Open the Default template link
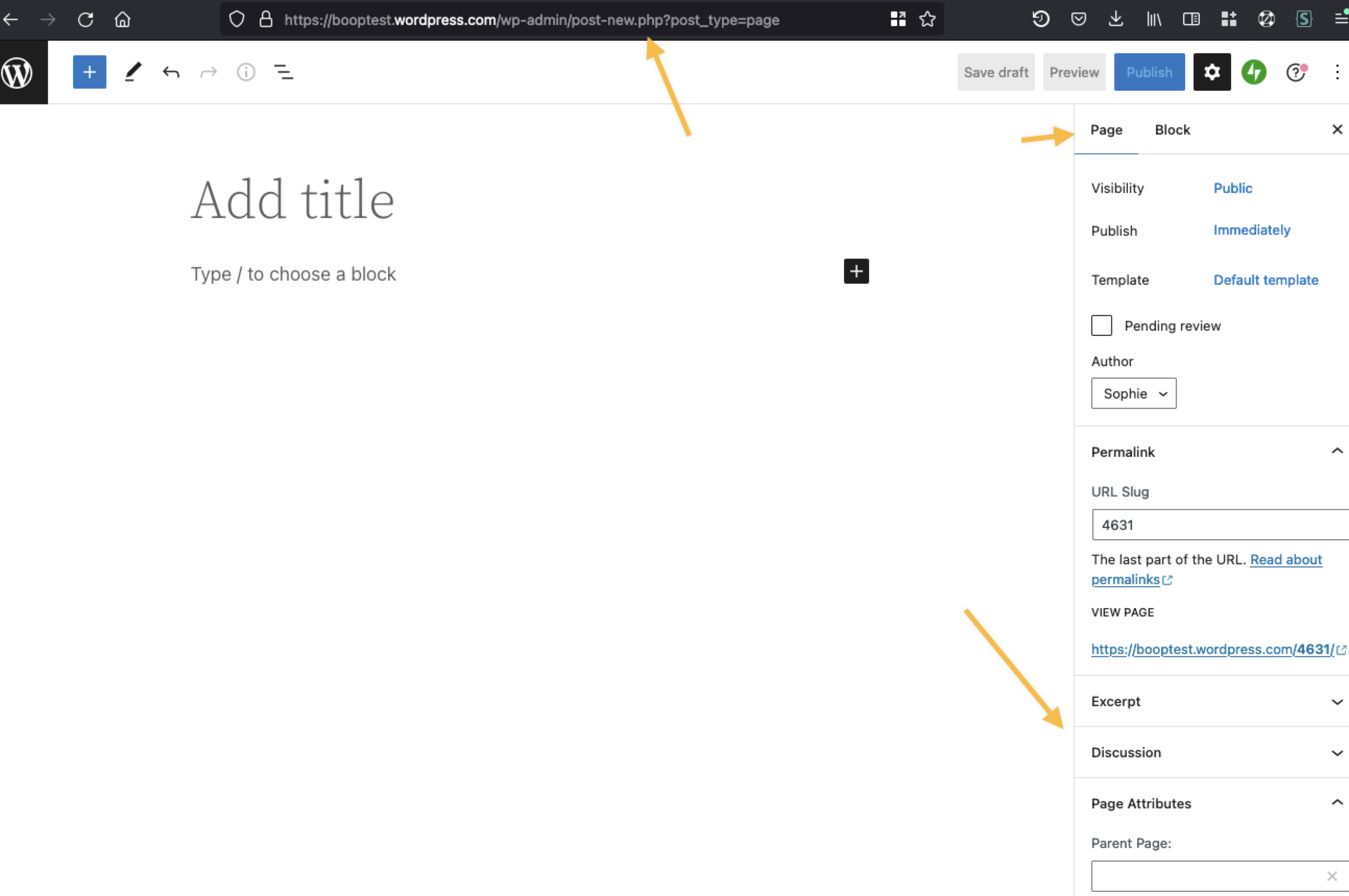This screenshot has height=896, width=1349. pos(1266,280)
